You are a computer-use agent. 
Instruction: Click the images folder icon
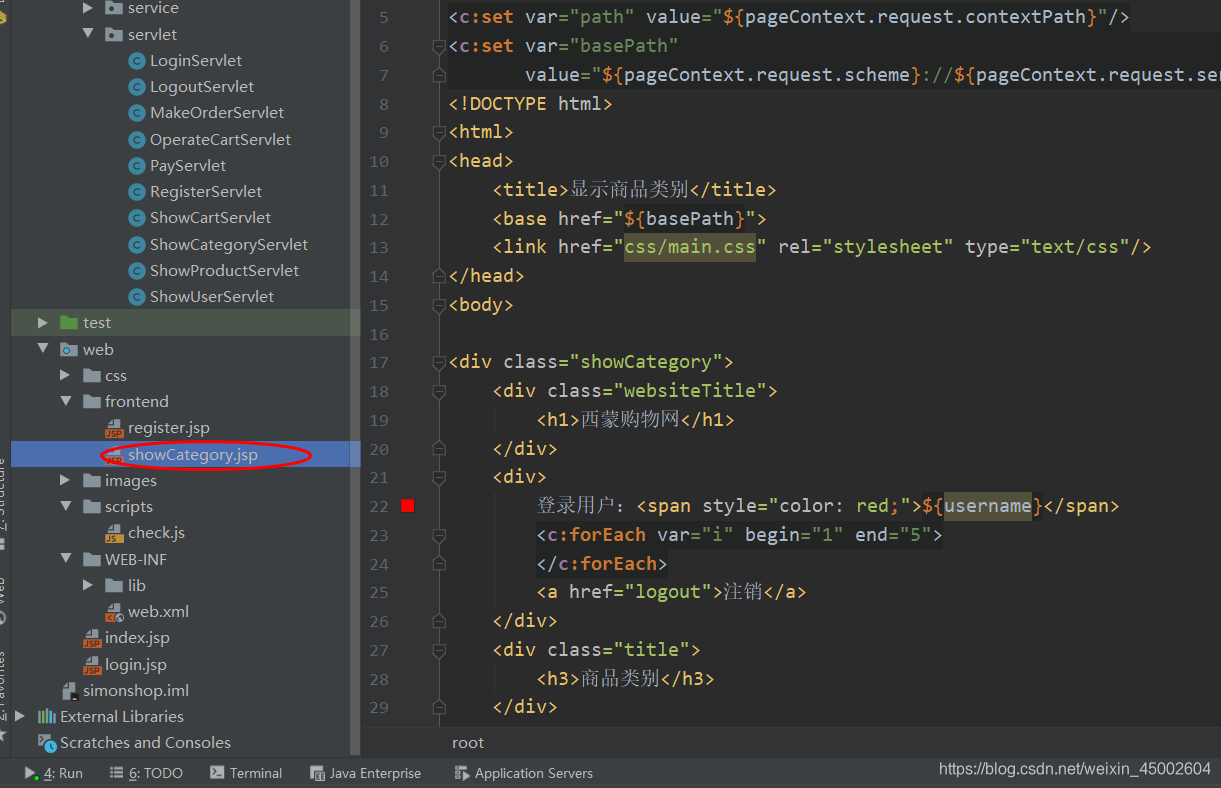pyautogui.click(x=91, y=481)
